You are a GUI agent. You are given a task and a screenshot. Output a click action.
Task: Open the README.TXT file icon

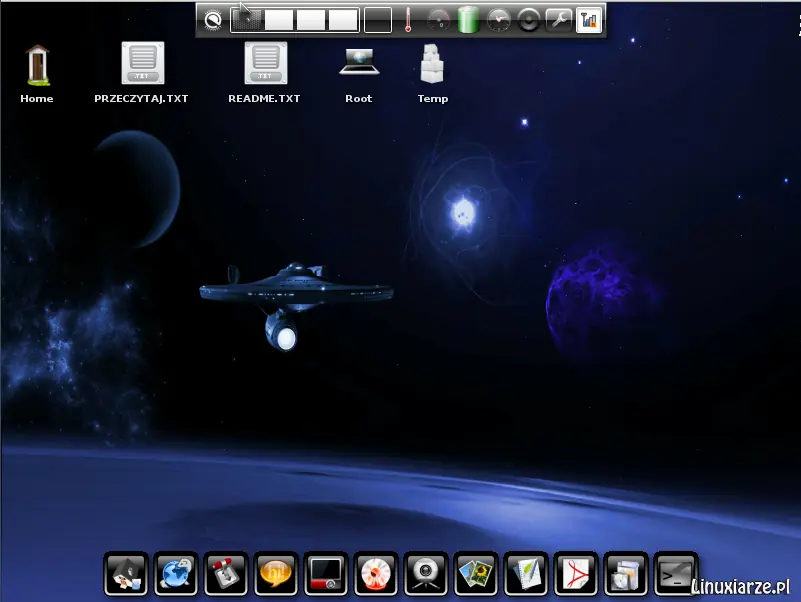tap(266, 63)
